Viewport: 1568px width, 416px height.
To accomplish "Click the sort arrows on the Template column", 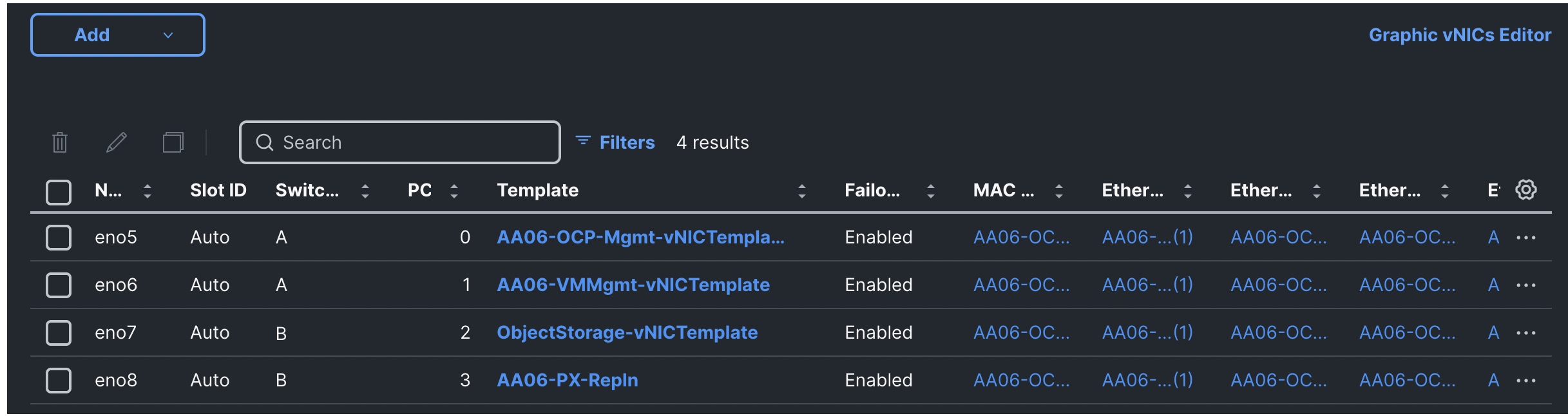I will pos(801,190).
